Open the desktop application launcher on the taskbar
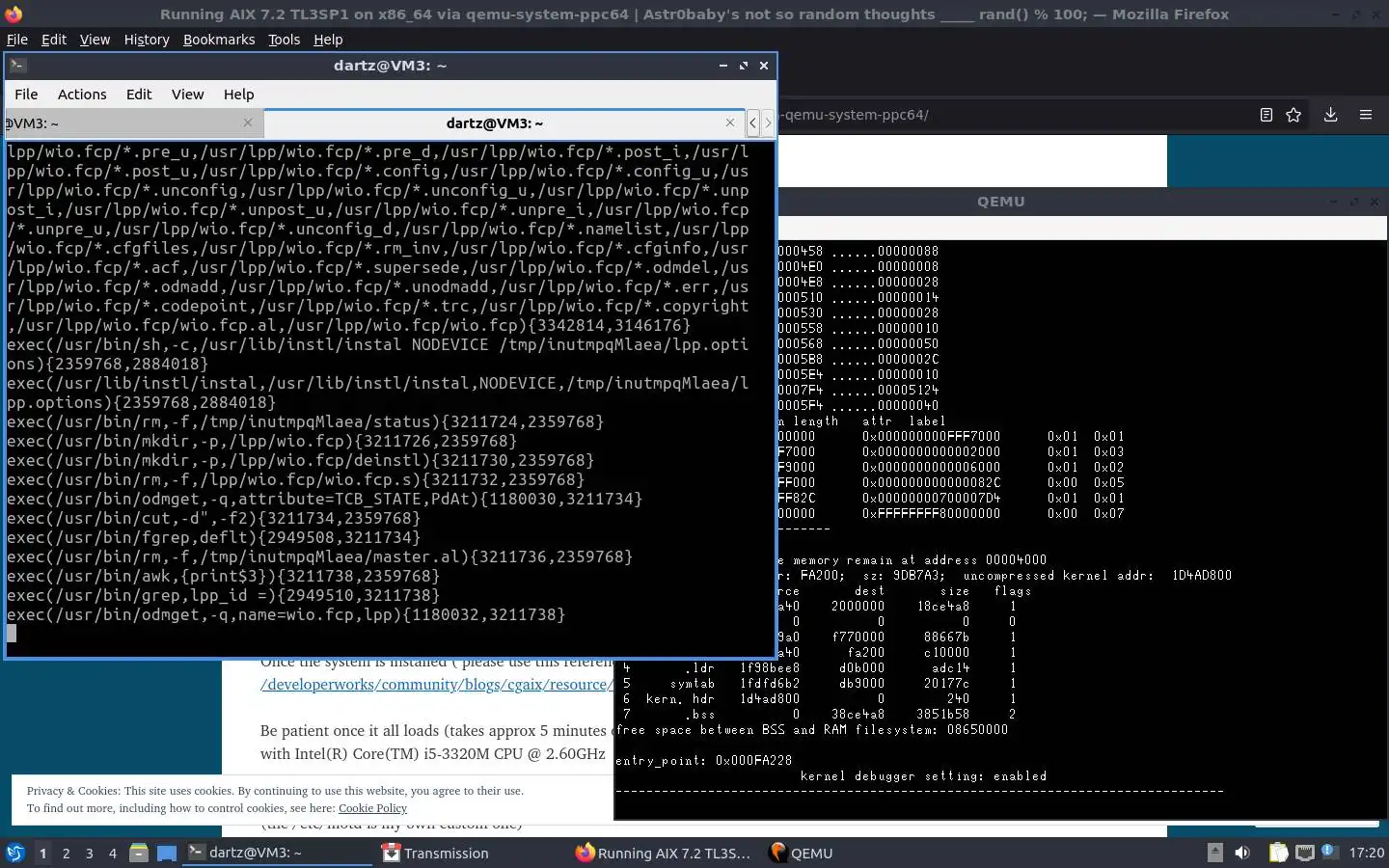The width and height of the screenshot is (1389, 868). (x=14, y=853)
